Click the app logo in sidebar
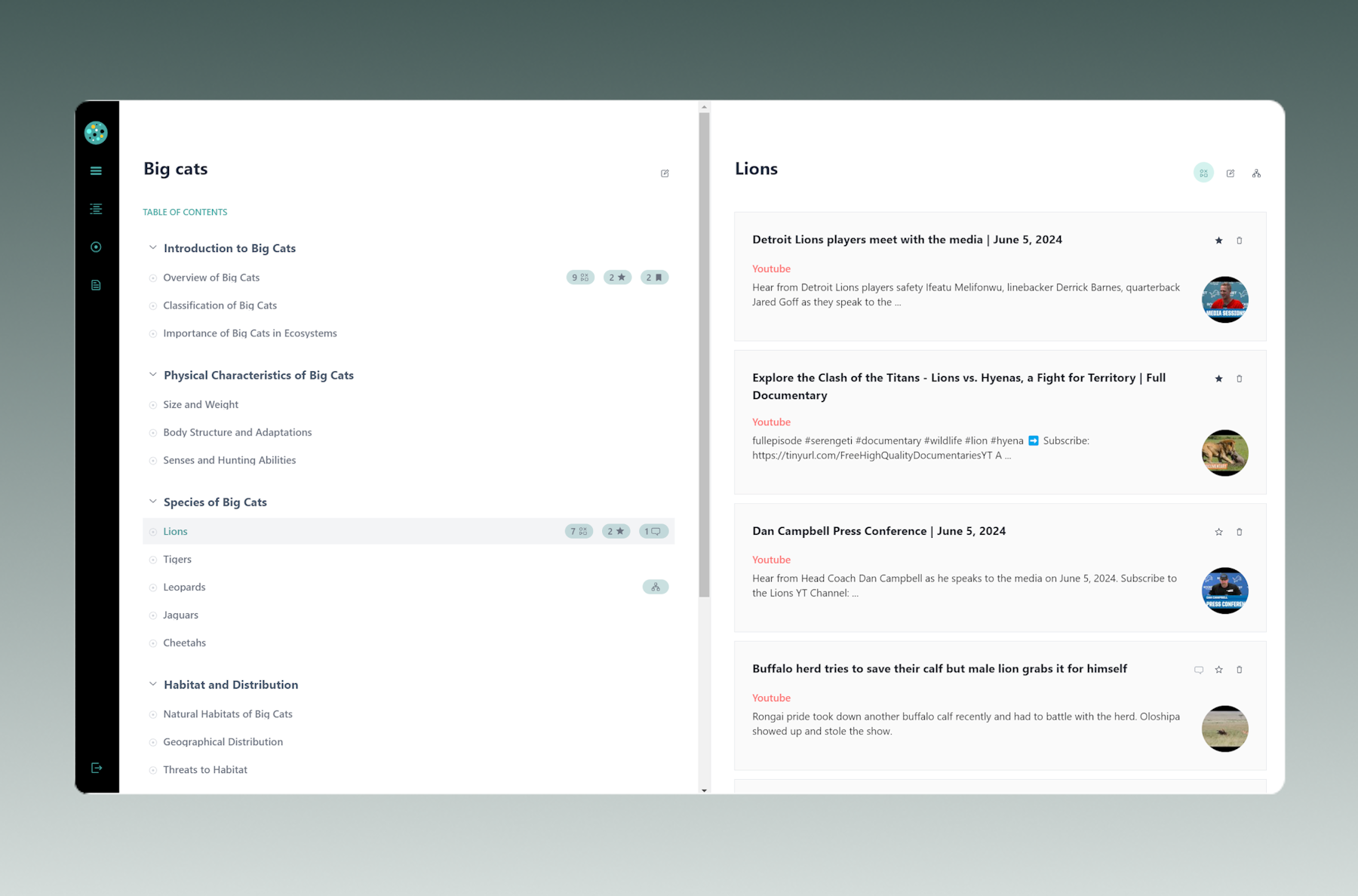The height and width of the screenshot is (896, 1358). 96,133
